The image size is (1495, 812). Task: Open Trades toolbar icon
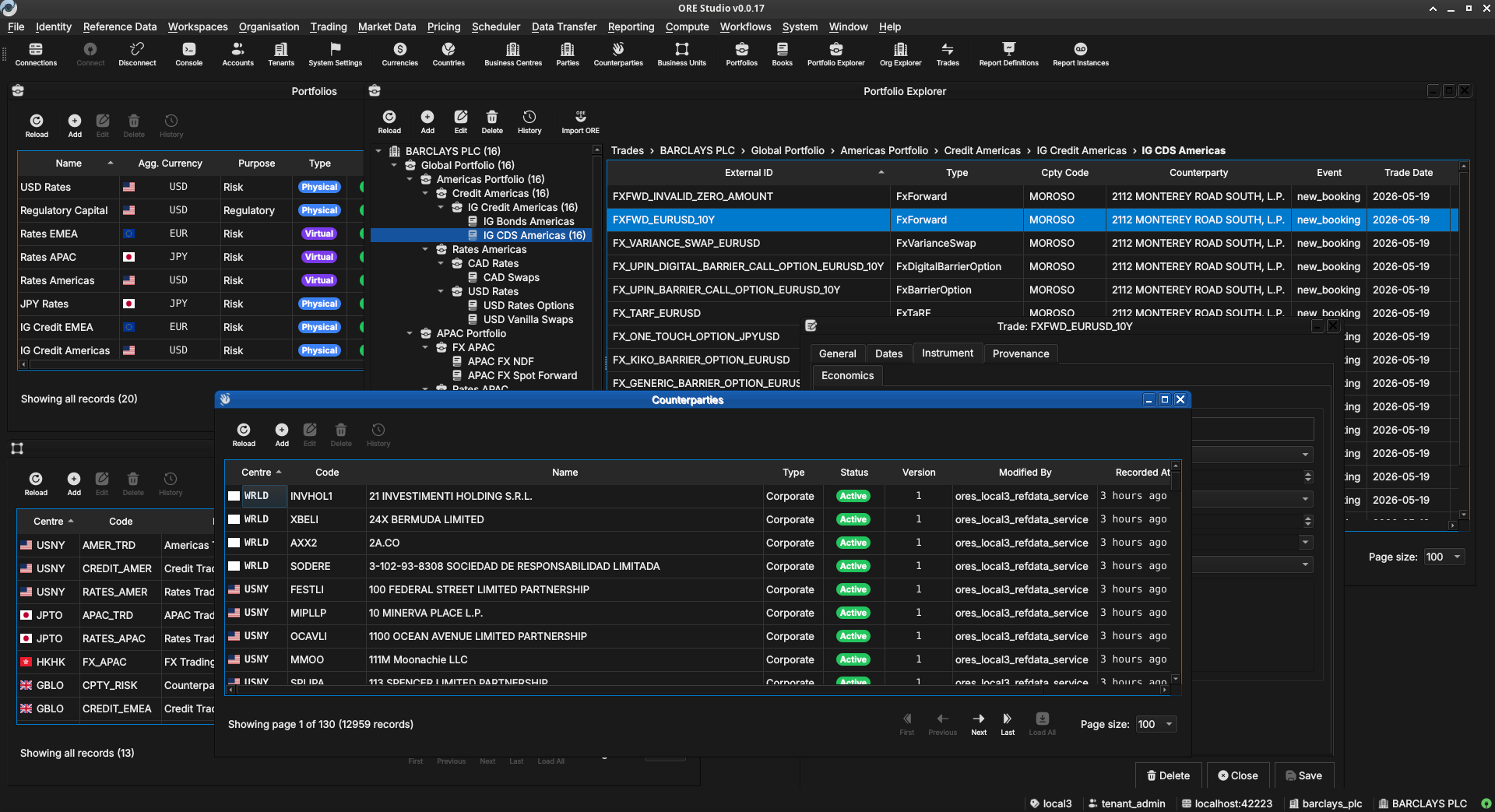click(x=948, y=54)
